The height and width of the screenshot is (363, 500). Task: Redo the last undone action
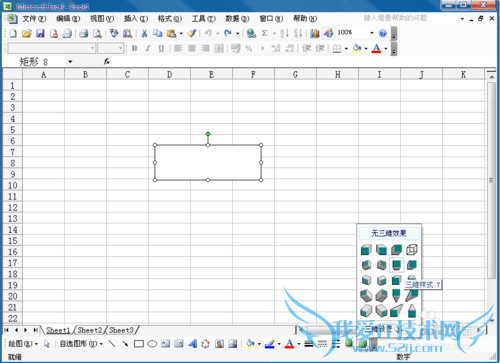(x=228, y=33)
